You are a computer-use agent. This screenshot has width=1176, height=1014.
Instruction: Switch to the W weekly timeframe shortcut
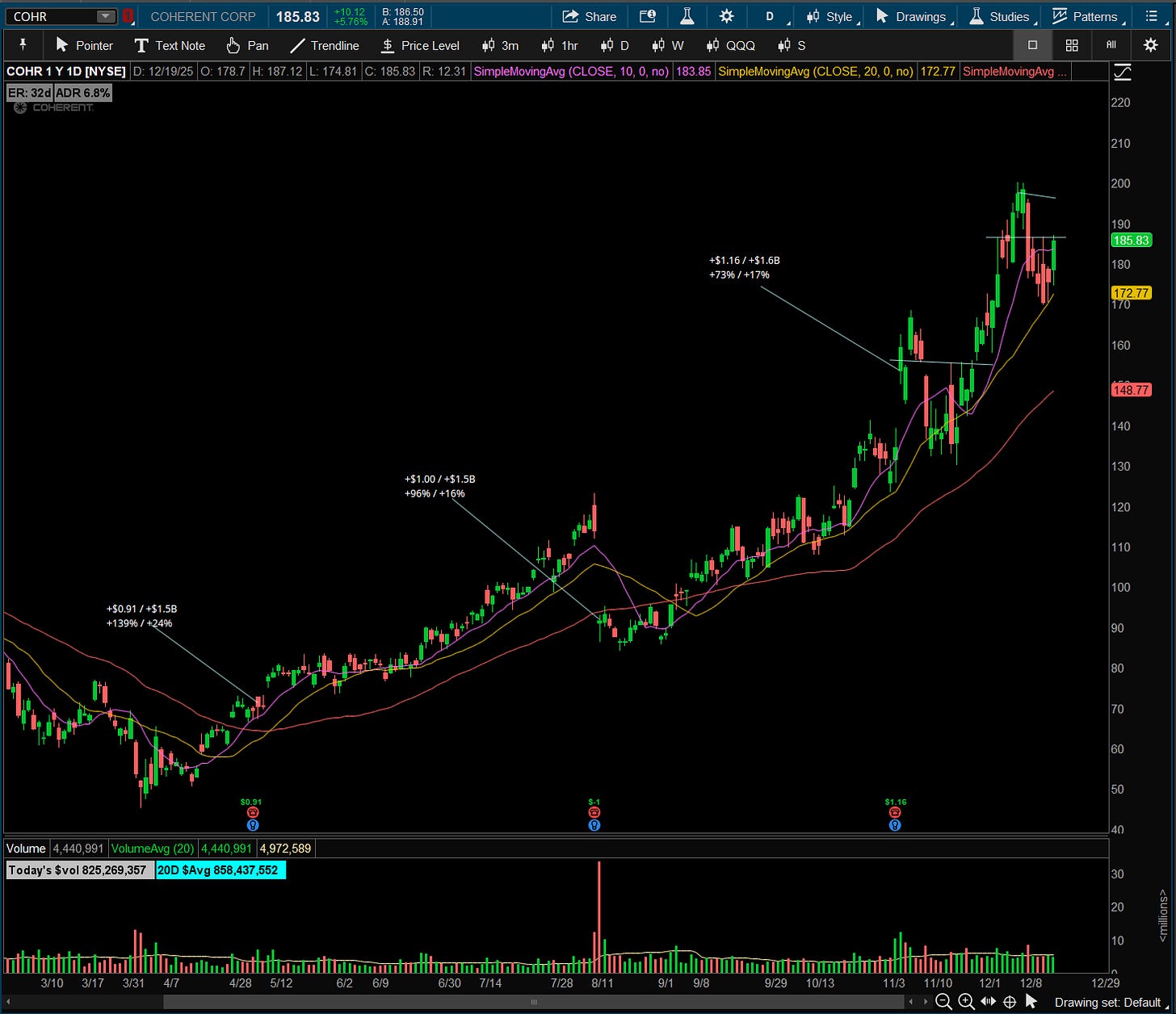tap(668, 45)
